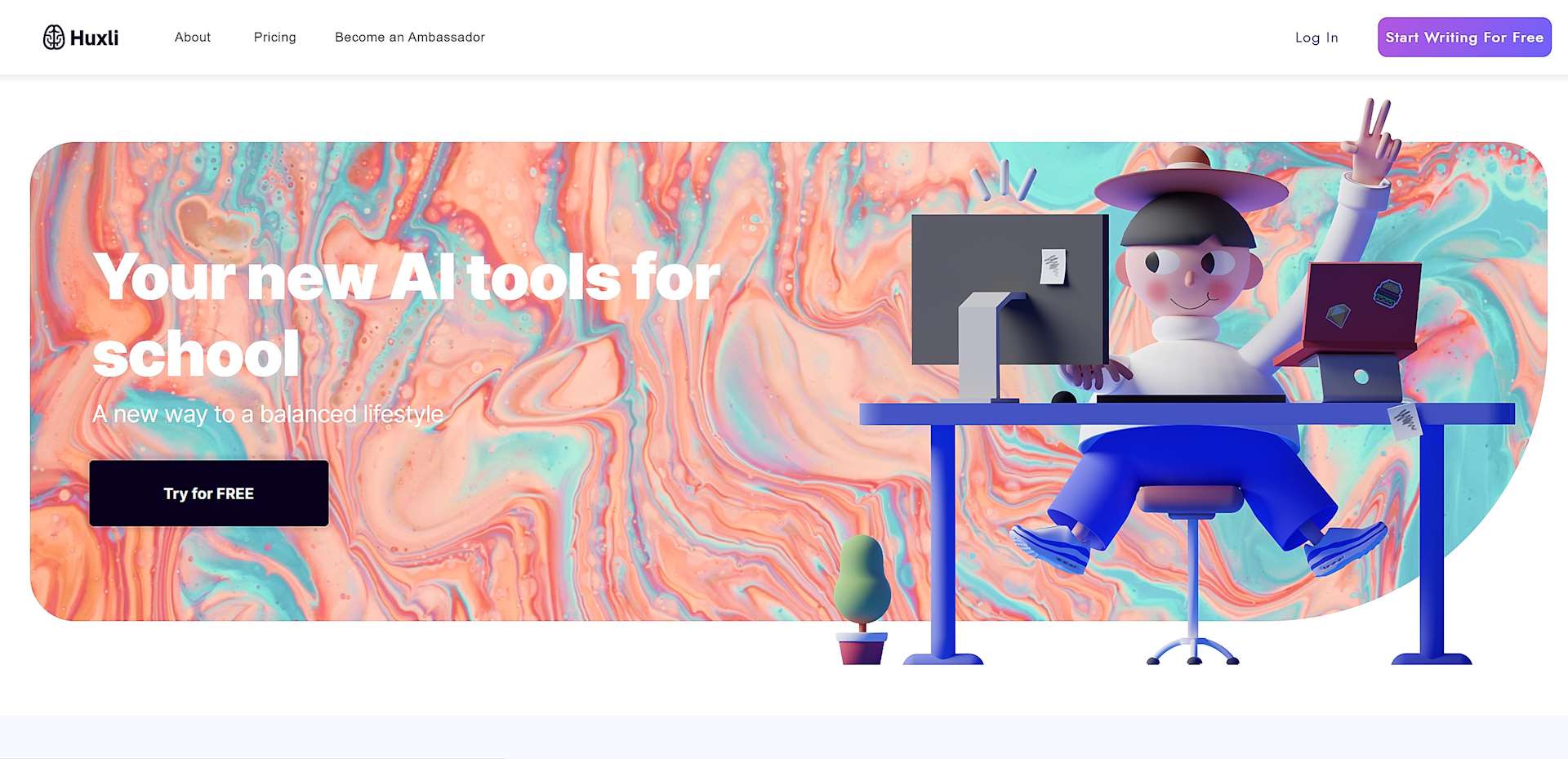Click Log In at the top right
Screen dimensions: 1568x759
[x=1316, y=37]
